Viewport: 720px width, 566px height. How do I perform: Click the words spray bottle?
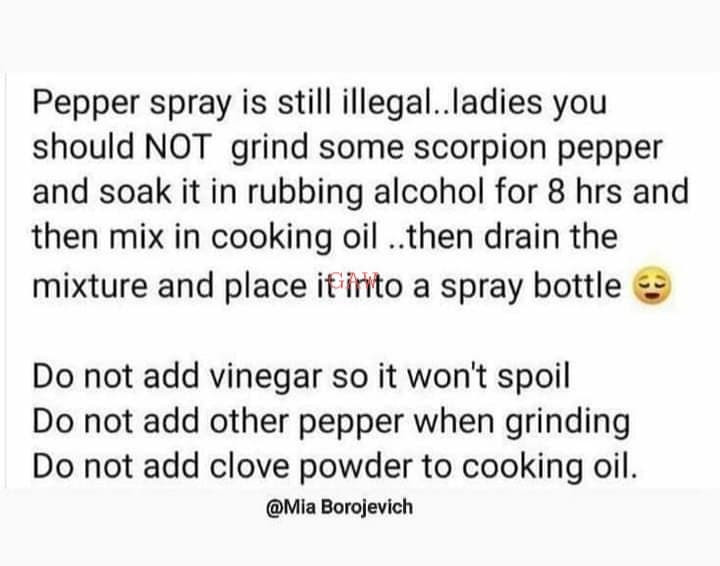531,286
